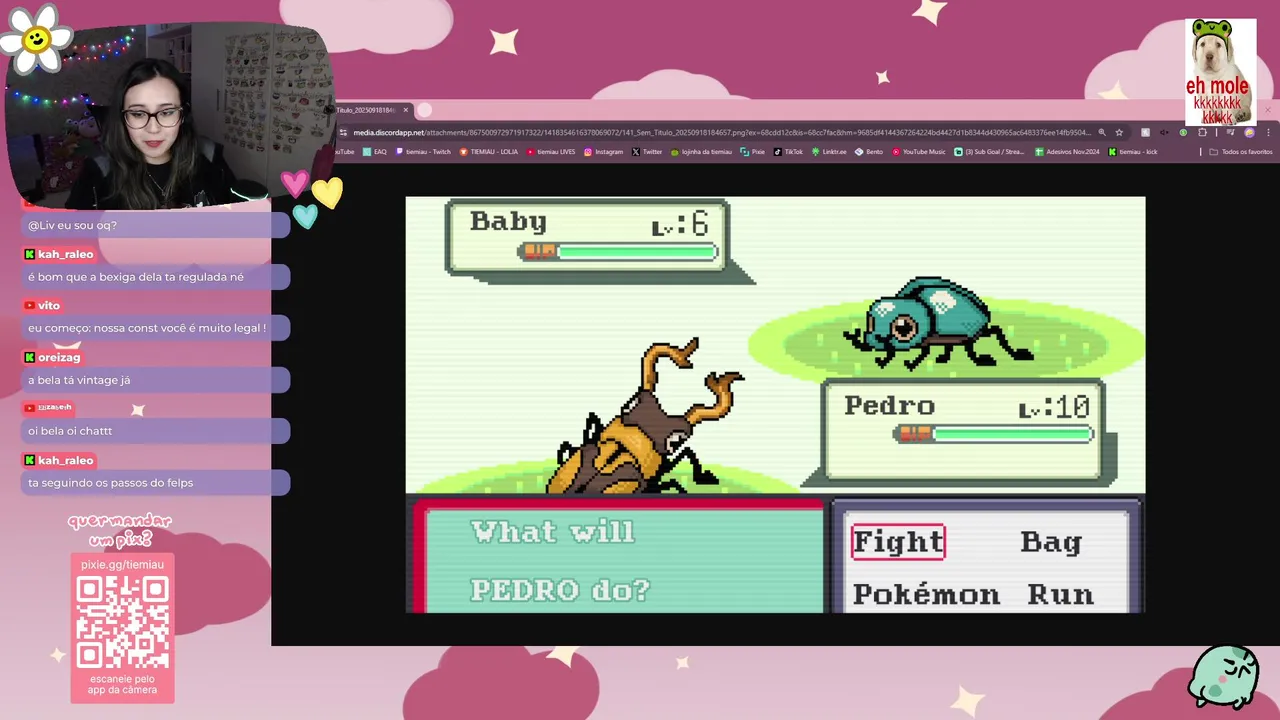
Task: Click the site info icon before URL
Action: (x=343, y=132)
